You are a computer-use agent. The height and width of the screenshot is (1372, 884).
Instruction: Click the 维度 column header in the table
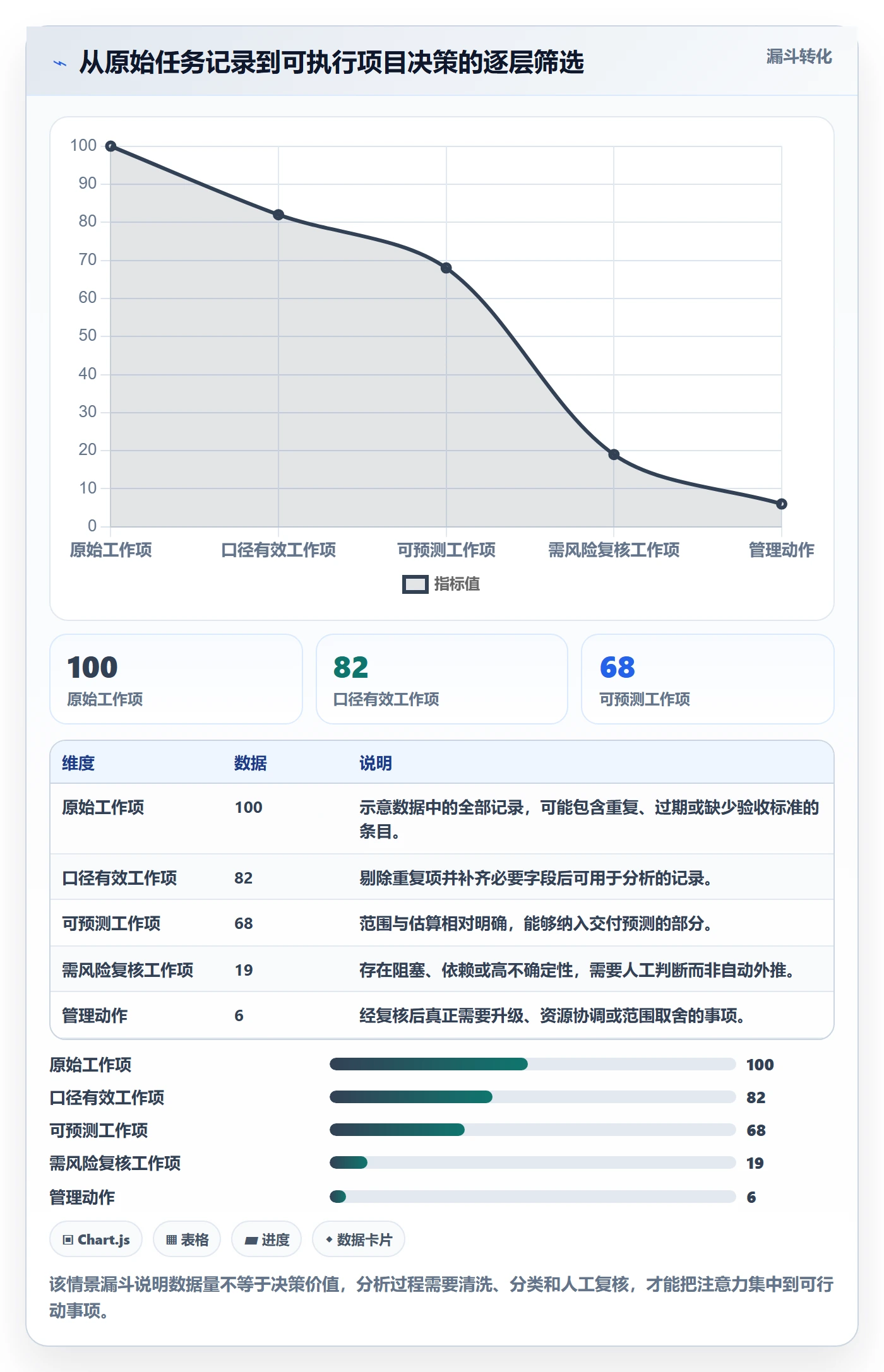[78, 763]
